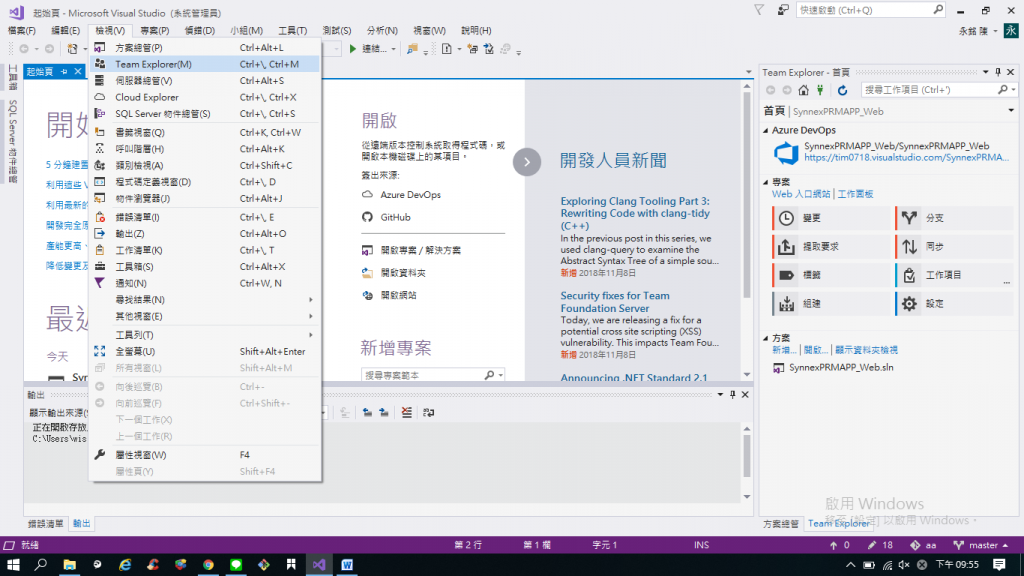Screen dimensions: 1024x576
Task: Toggle auto-hide pin on Team Explorer panel
Action: pyautogui.click(x=998, y=72)
